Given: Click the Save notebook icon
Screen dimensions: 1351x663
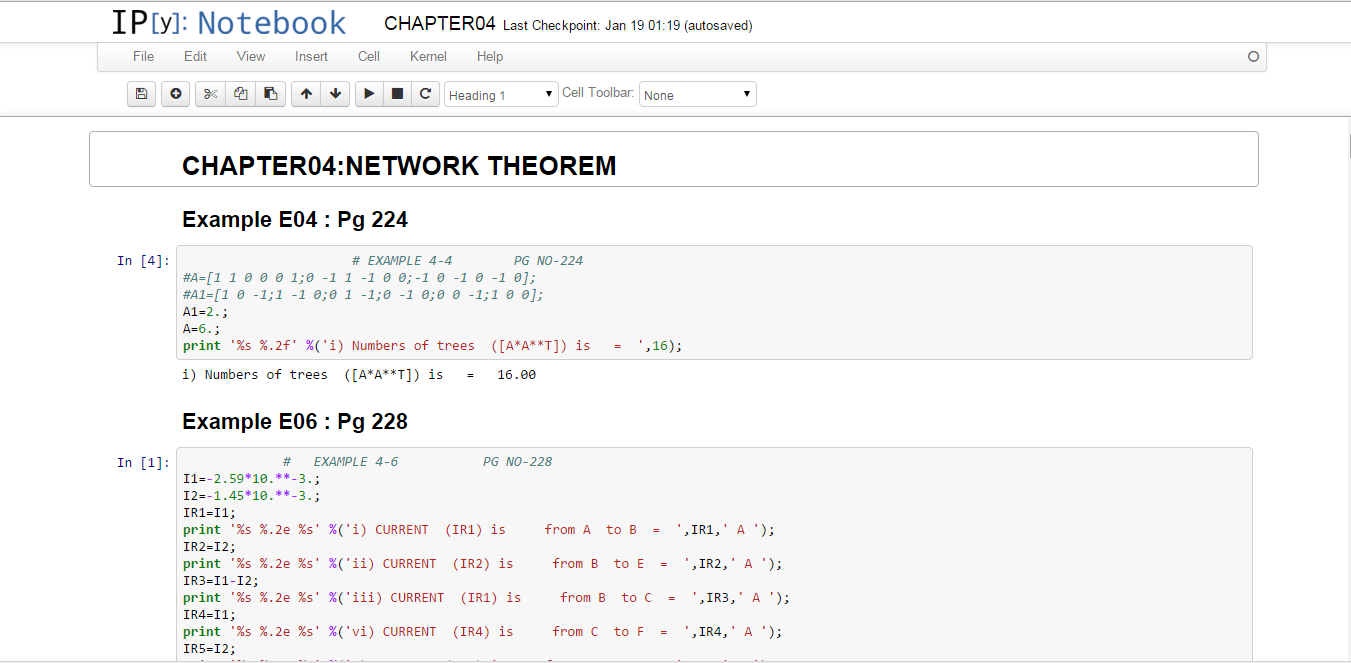Looking at the screenshot, I should (x=142, y=94).
